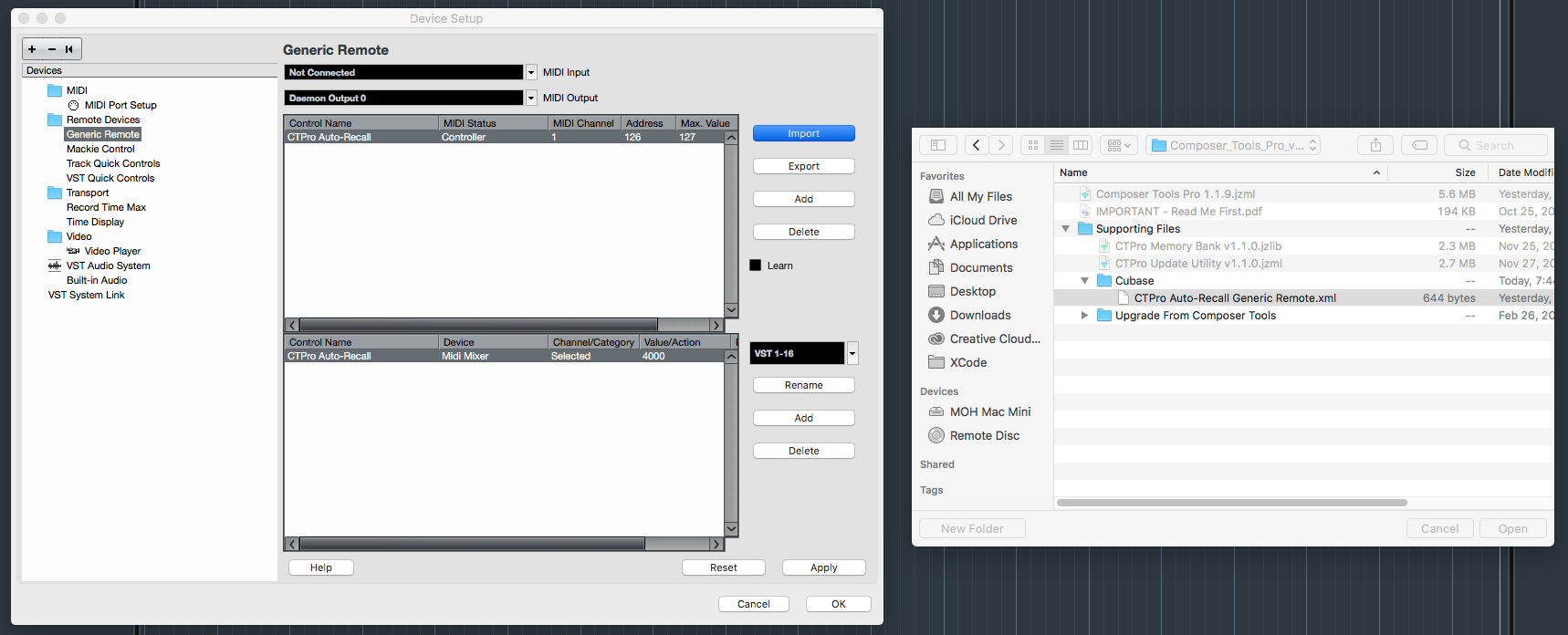The height and width of the screenshot is (635, 1568).
Task: Click the remove device minus icon
Action: click(52, 49)
